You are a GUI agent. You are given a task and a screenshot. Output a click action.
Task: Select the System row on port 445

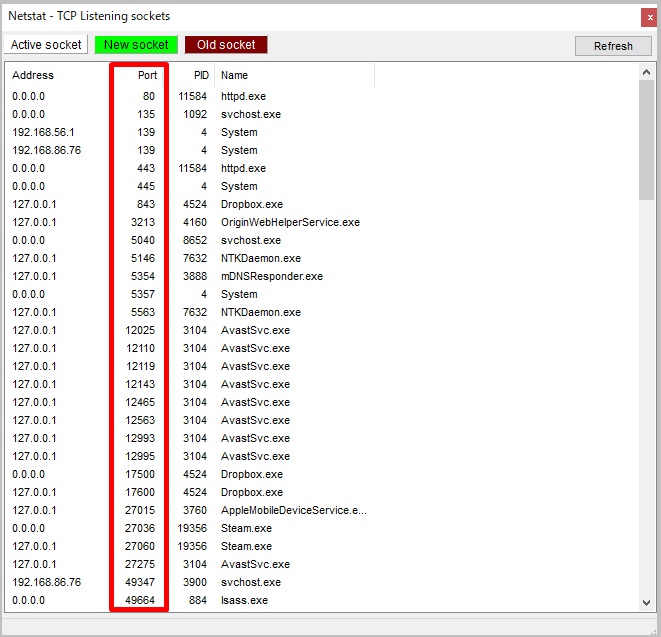tap(190, 186)
